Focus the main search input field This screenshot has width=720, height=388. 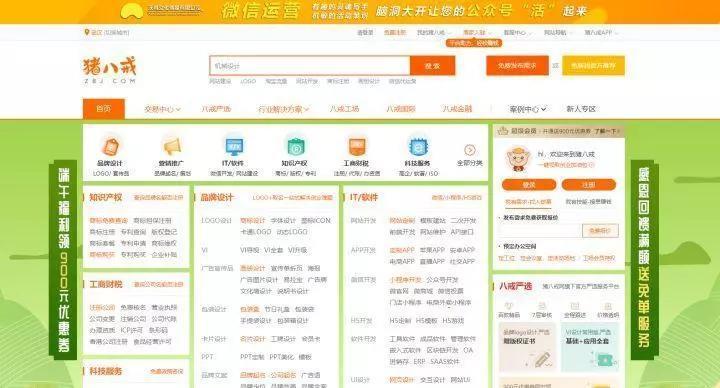[x=310, y=66]
